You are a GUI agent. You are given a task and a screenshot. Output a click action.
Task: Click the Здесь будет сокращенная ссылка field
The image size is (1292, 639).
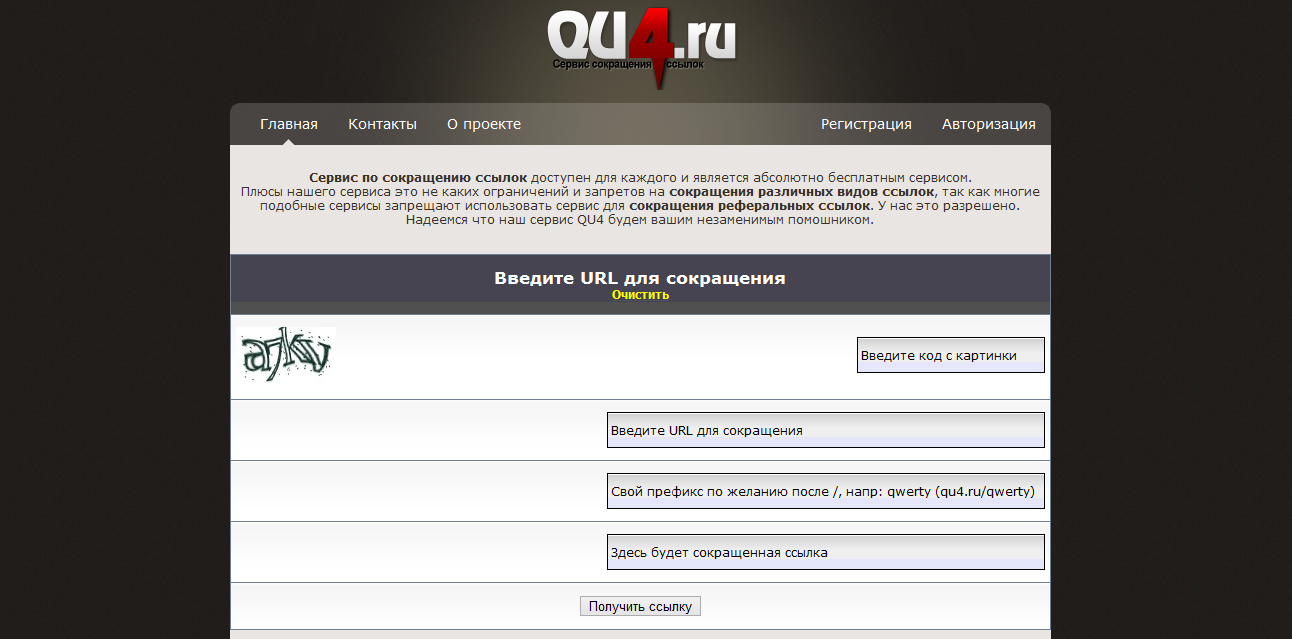[826, 552]
